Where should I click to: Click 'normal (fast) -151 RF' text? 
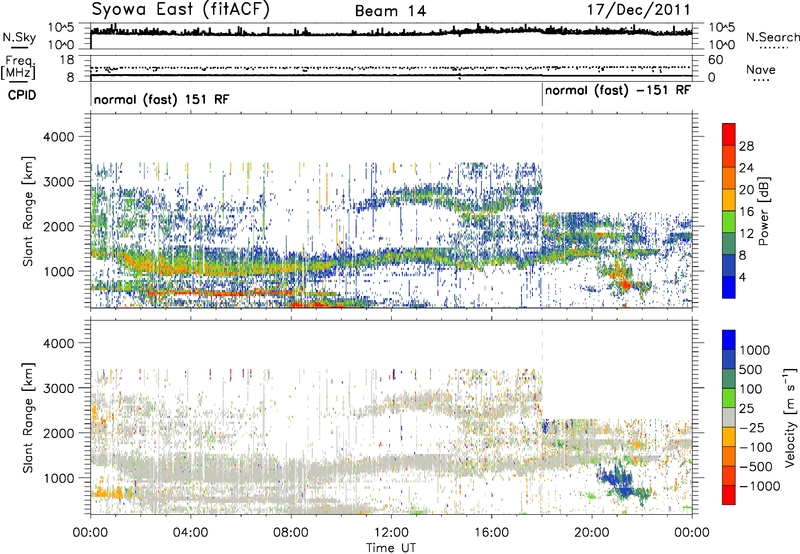point(617,91)
